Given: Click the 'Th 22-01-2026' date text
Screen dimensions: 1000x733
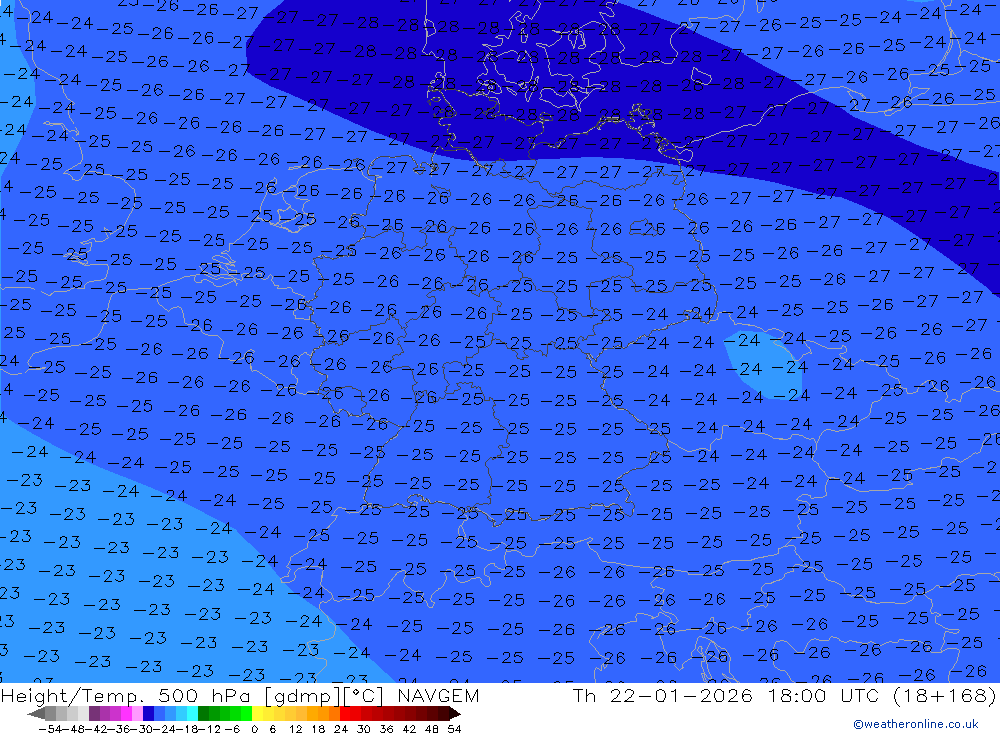Looking at the screenshot, I should point(663,695).
